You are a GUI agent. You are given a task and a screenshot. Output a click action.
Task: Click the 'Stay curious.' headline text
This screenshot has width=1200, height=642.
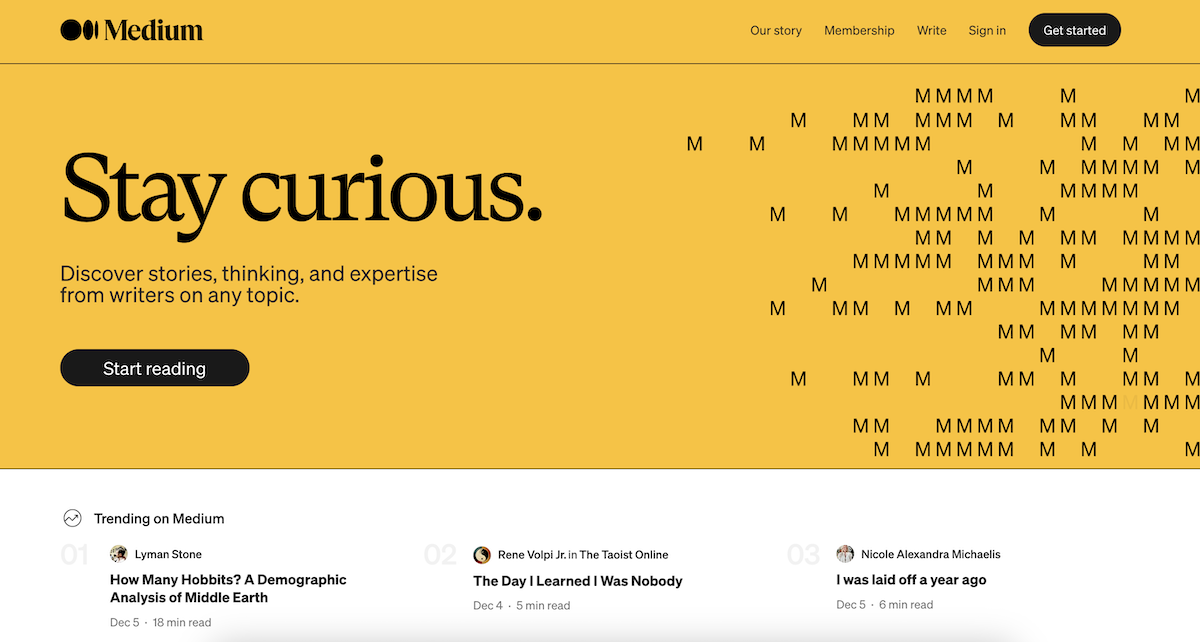tap(300, 192)
